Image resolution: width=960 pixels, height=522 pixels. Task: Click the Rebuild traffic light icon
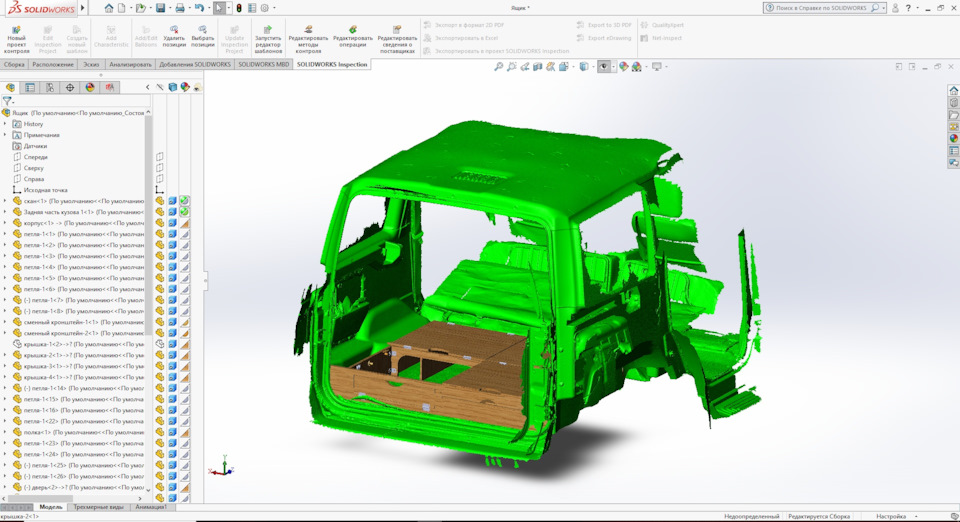[x=239, y=8]
